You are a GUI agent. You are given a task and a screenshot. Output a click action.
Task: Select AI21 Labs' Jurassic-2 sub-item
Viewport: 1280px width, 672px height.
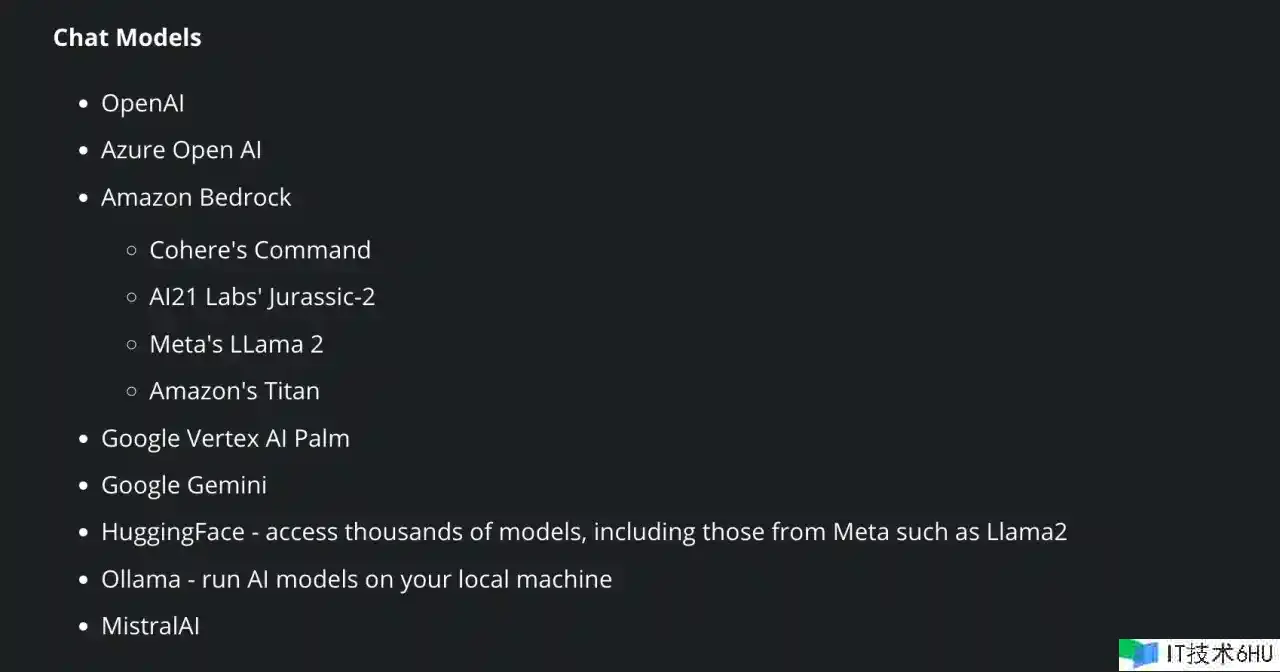pos(262,297)
